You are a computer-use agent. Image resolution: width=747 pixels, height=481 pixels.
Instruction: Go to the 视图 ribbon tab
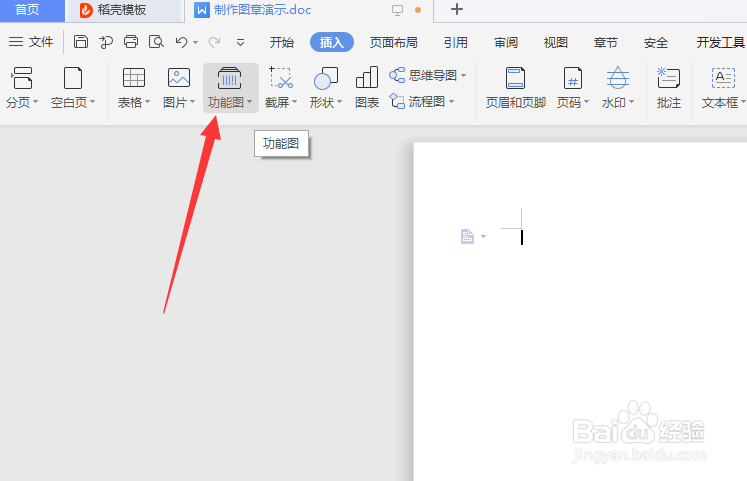pos(555,42)
